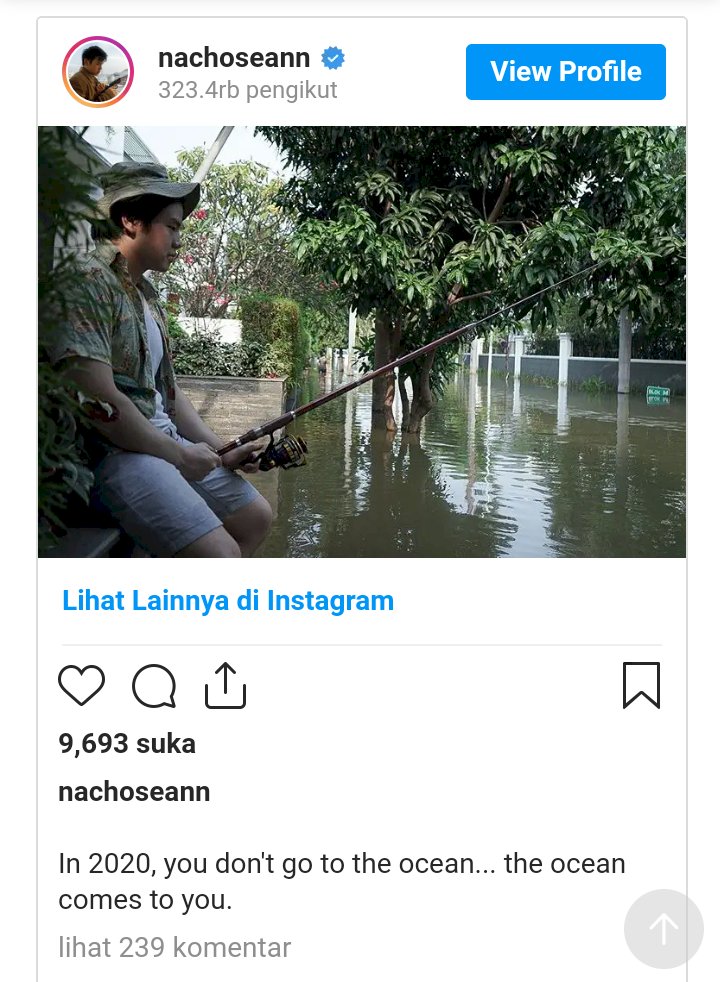The width and height of the screenshot is (720, 982).
Task: Expand the lihat 239 komentar comments
Action: 174,947
